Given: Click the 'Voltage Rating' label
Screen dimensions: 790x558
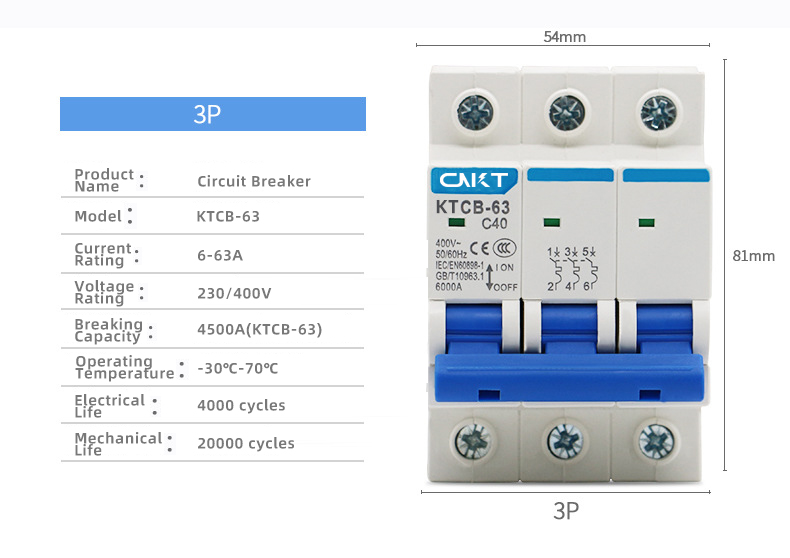Looking at the screenshot, I should (104, 292).
